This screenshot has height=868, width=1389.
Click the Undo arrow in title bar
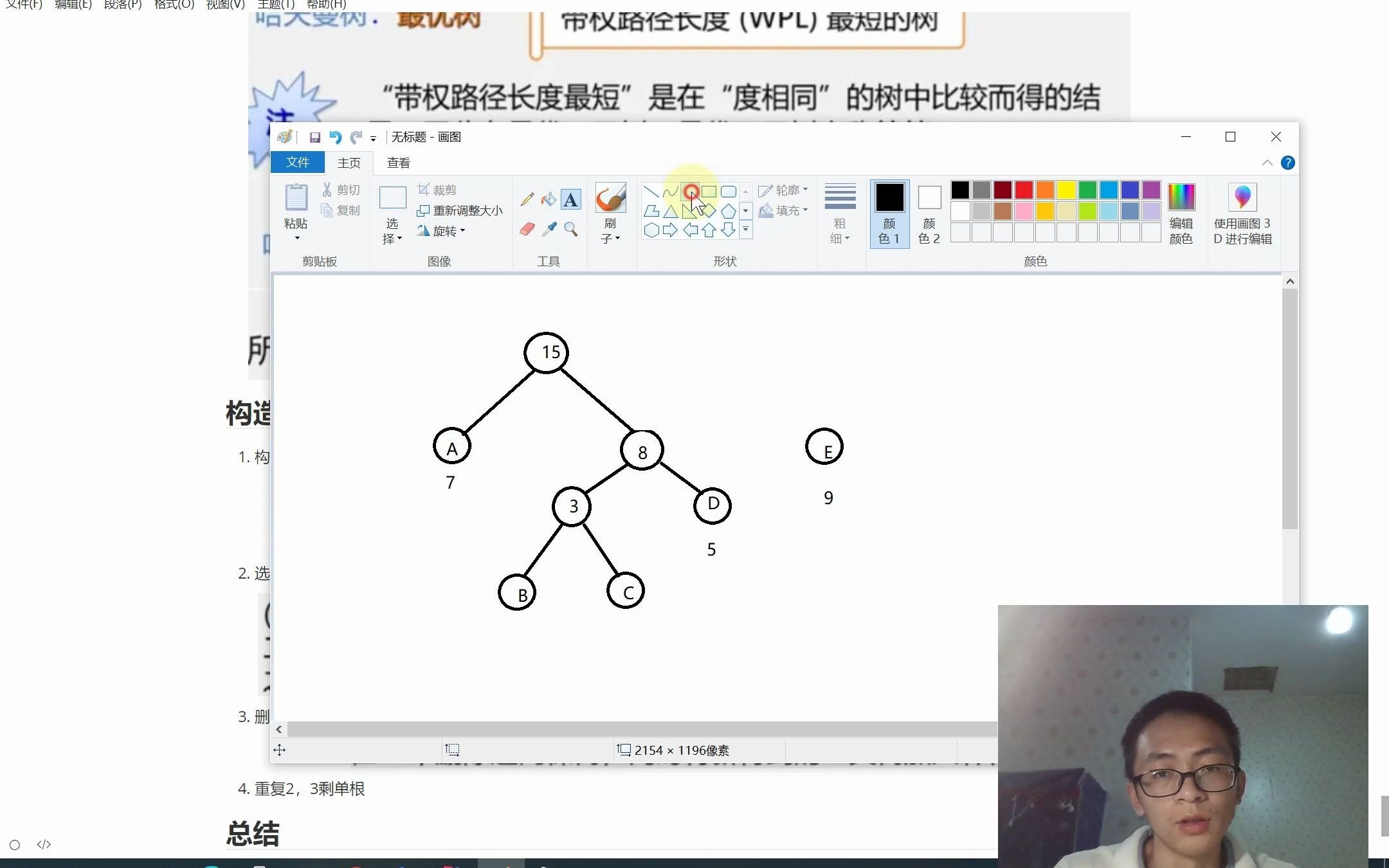pyautogui.click(x=335, y=137)
